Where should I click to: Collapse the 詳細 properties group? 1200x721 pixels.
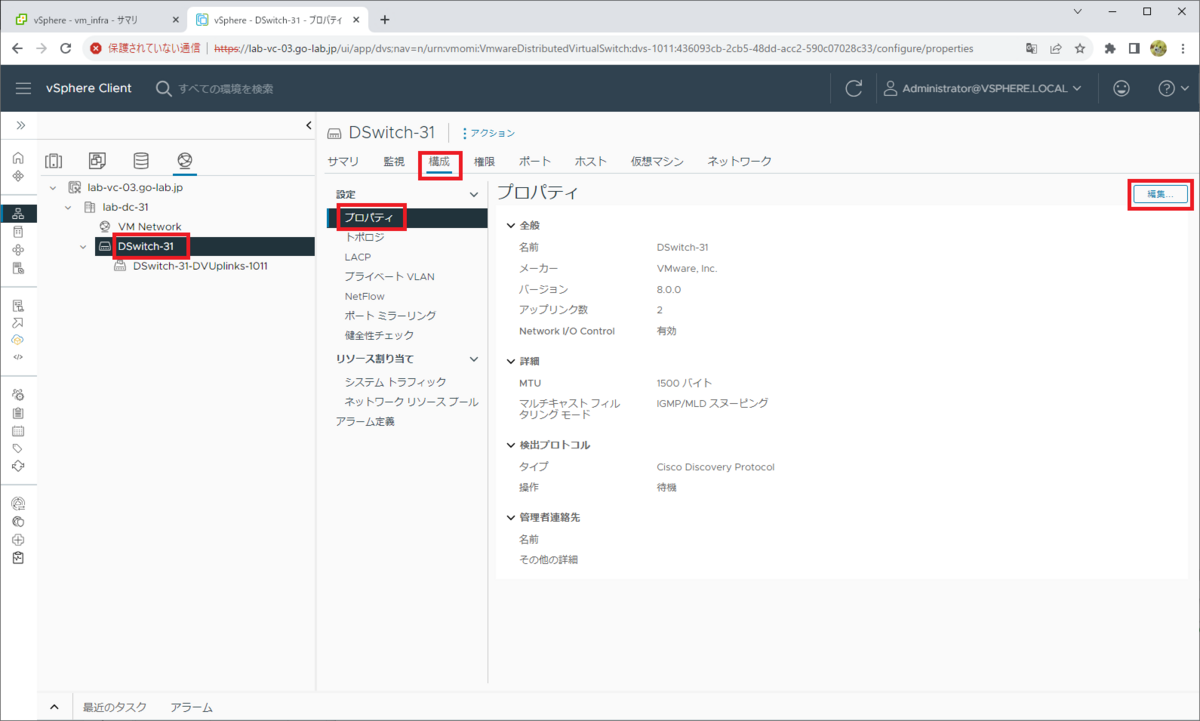(511, 360)
